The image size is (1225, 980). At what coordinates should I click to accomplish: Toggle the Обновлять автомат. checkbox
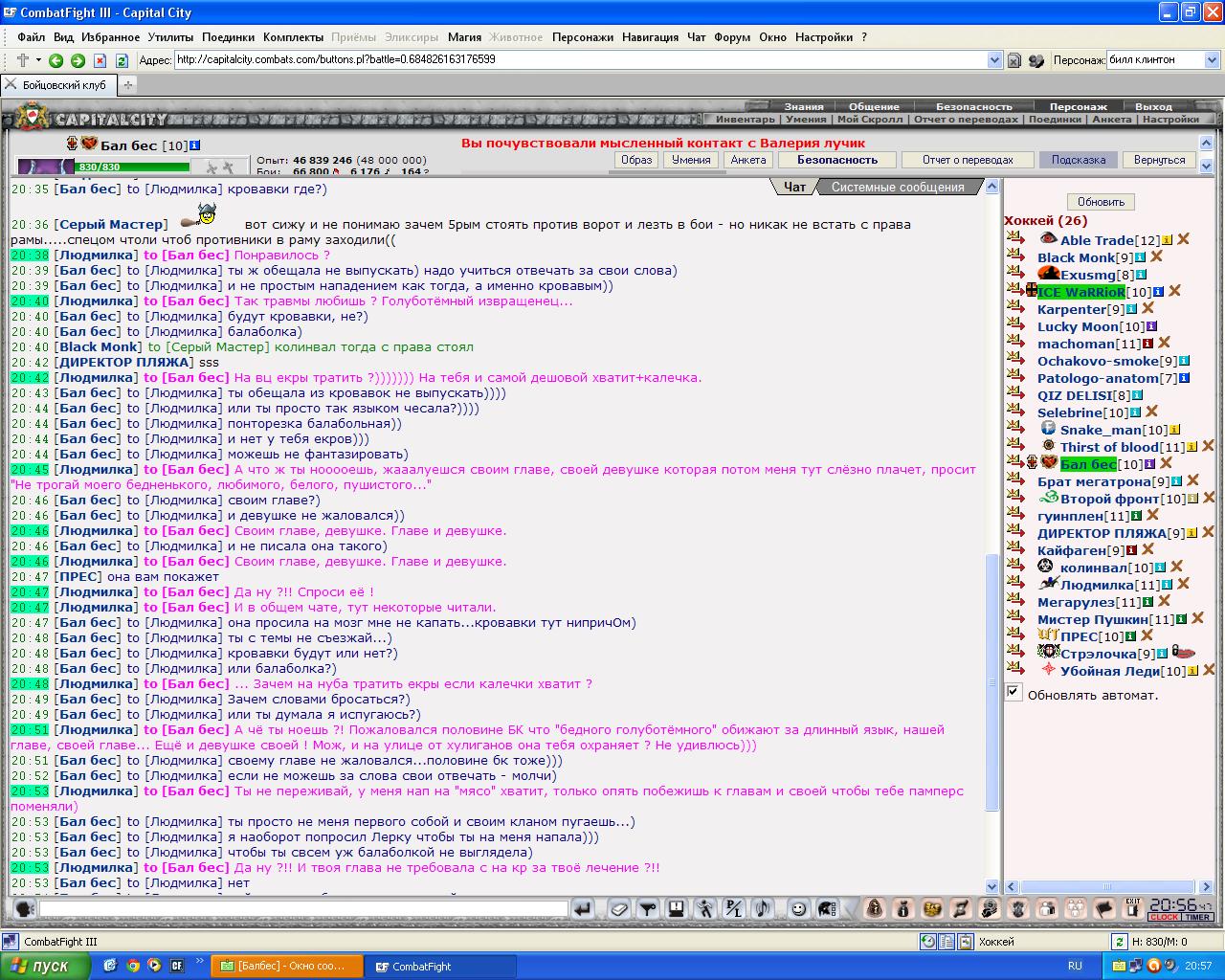(x=1013, y=692)
